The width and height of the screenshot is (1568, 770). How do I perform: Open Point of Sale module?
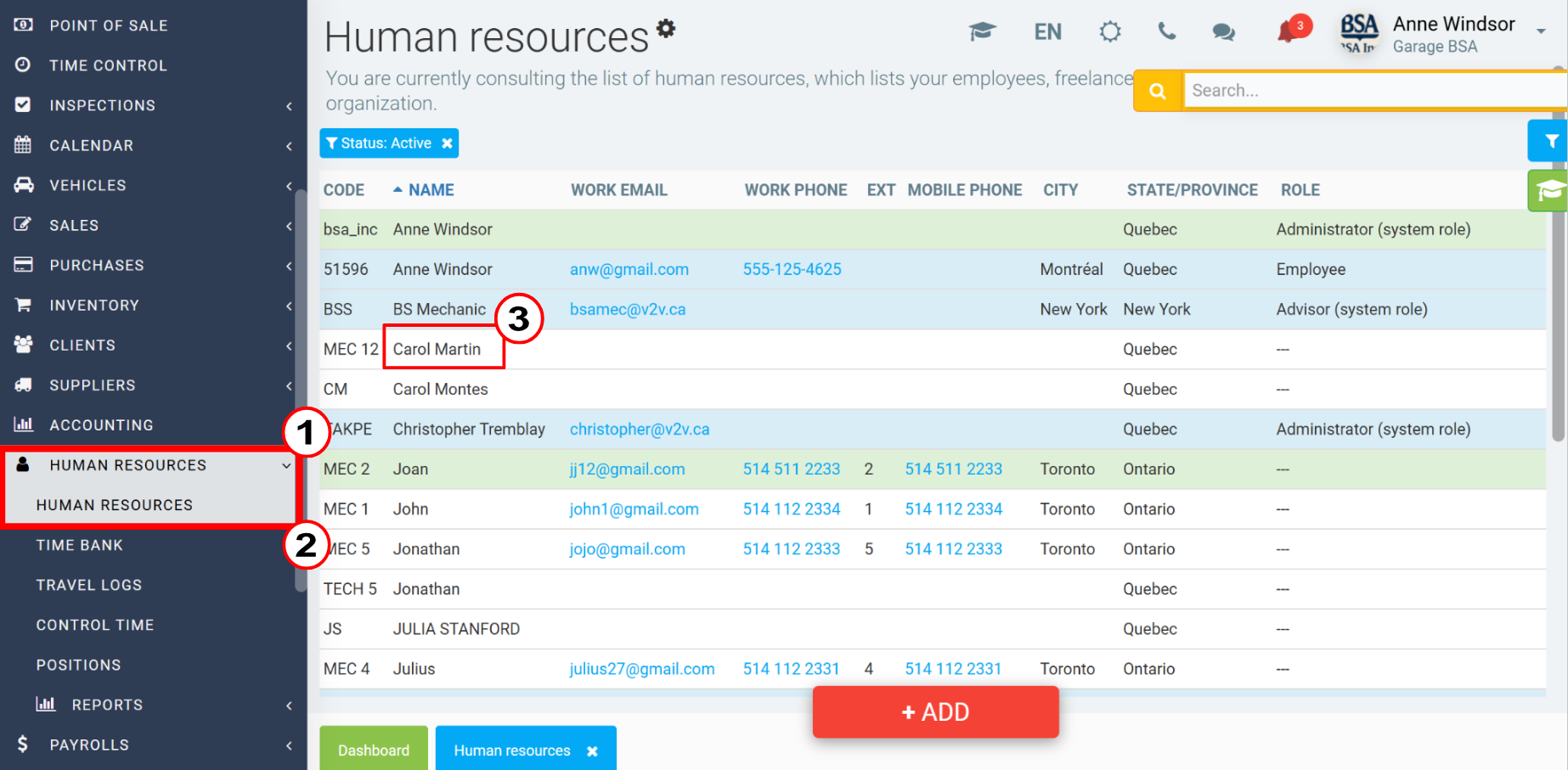point(109,25)
